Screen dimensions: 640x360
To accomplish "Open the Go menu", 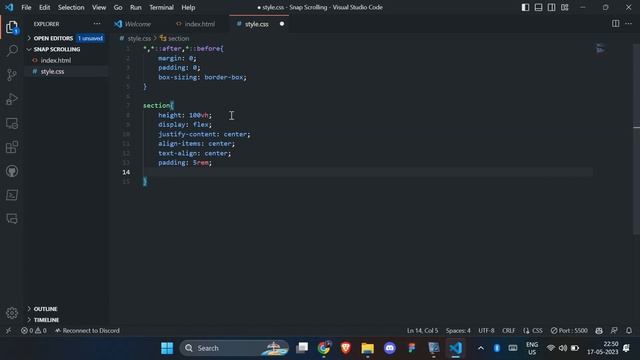I will [x=118, y=7].
